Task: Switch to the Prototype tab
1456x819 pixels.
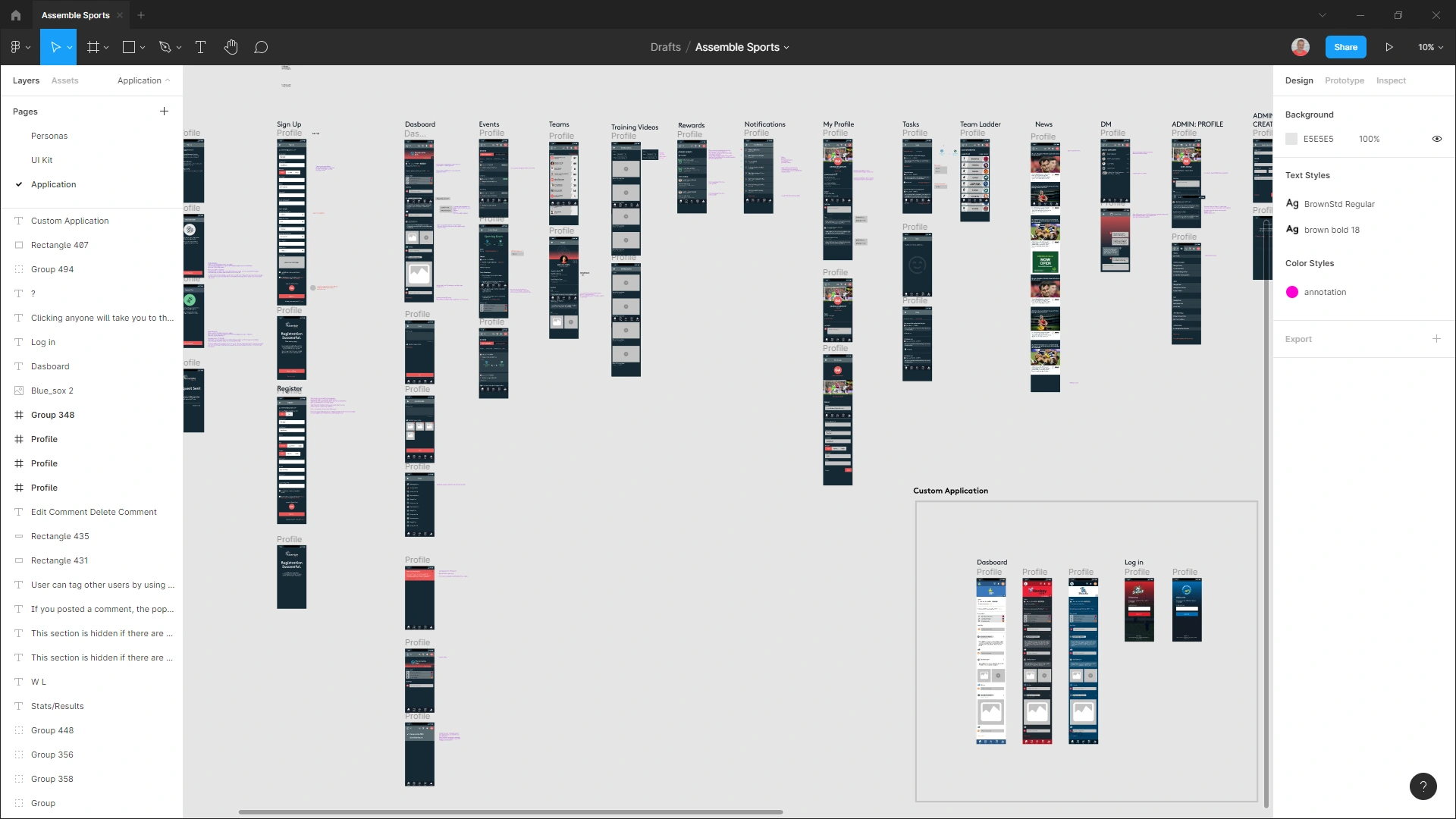Action: pos(1344,80)
